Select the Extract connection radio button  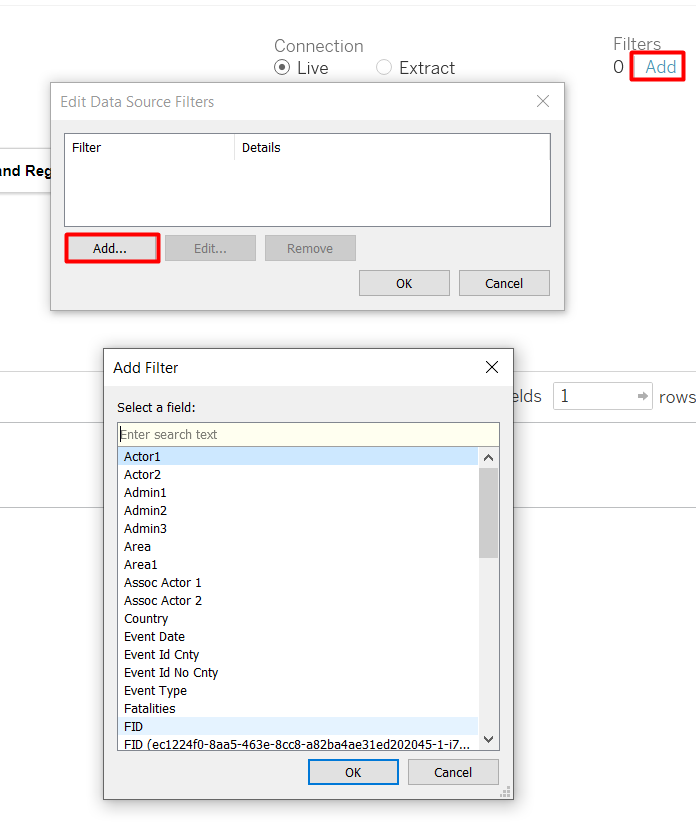[x=384, y=68]
